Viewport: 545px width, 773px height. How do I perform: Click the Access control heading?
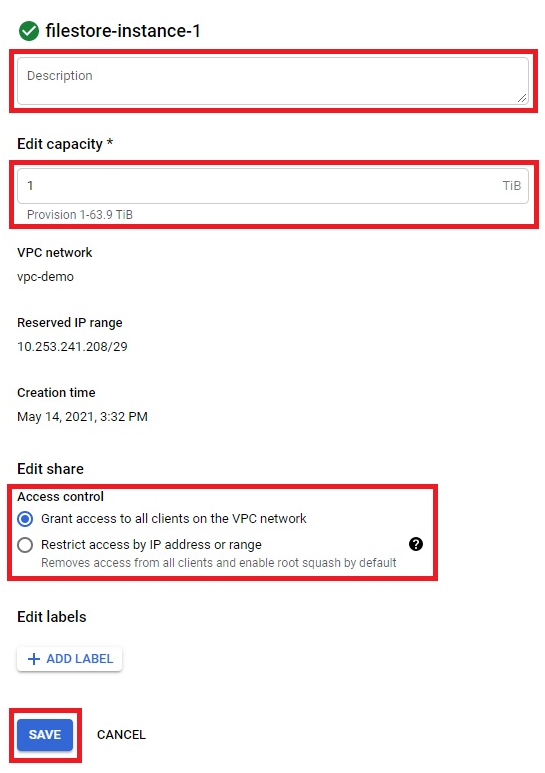(61, 496)
